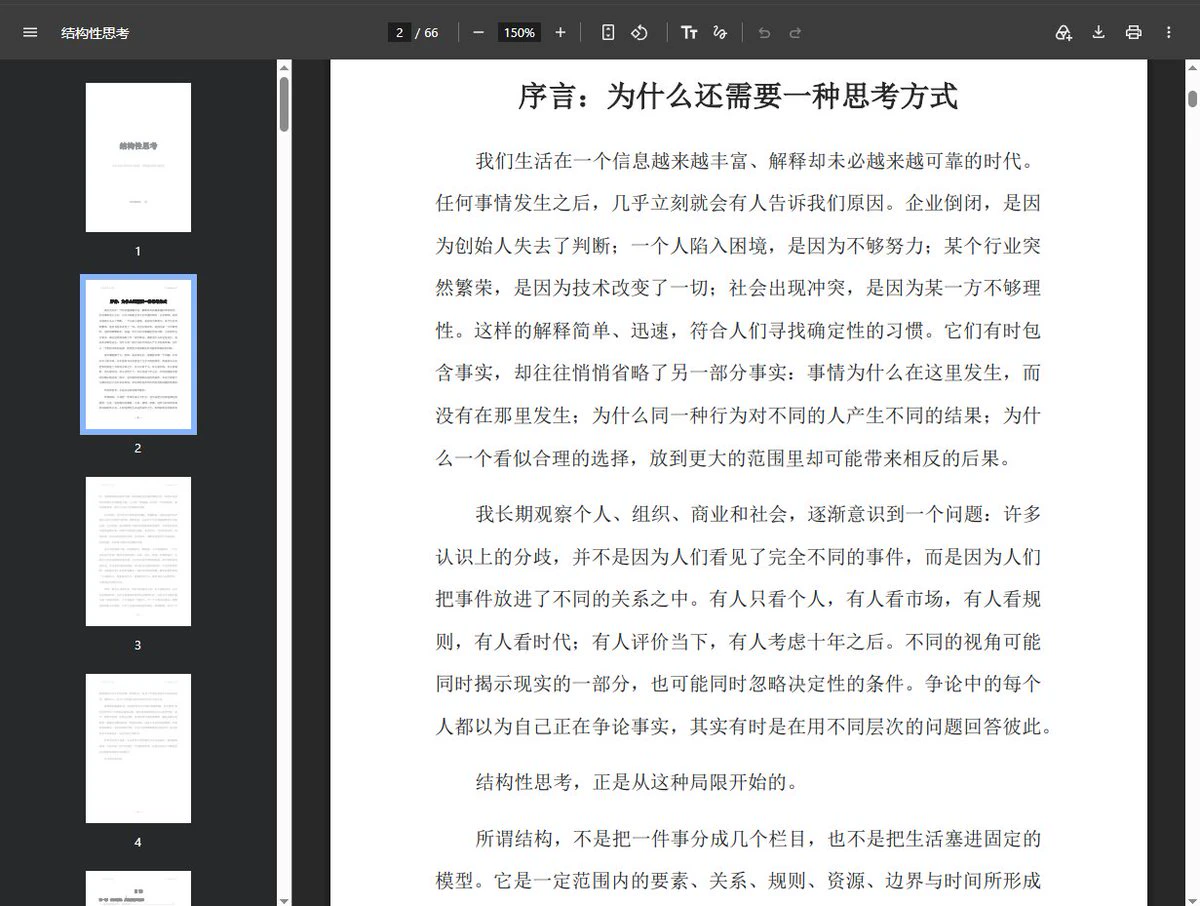This screenshot has width=1200, height=906.
Task: Rotate the document counterclockwise
Action: click(639, 32)
